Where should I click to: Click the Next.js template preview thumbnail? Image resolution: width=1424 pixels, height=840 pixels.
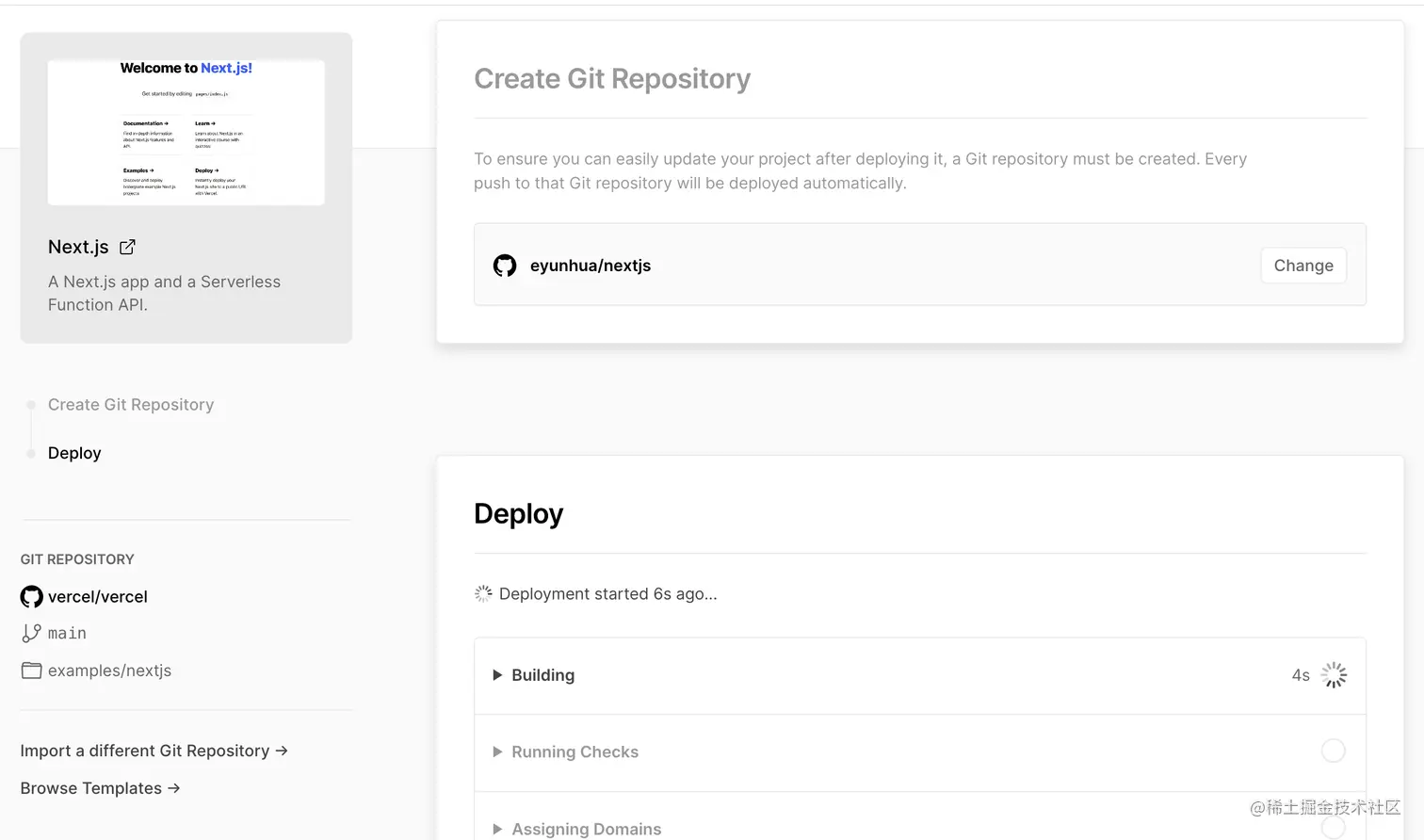(186, 133)
